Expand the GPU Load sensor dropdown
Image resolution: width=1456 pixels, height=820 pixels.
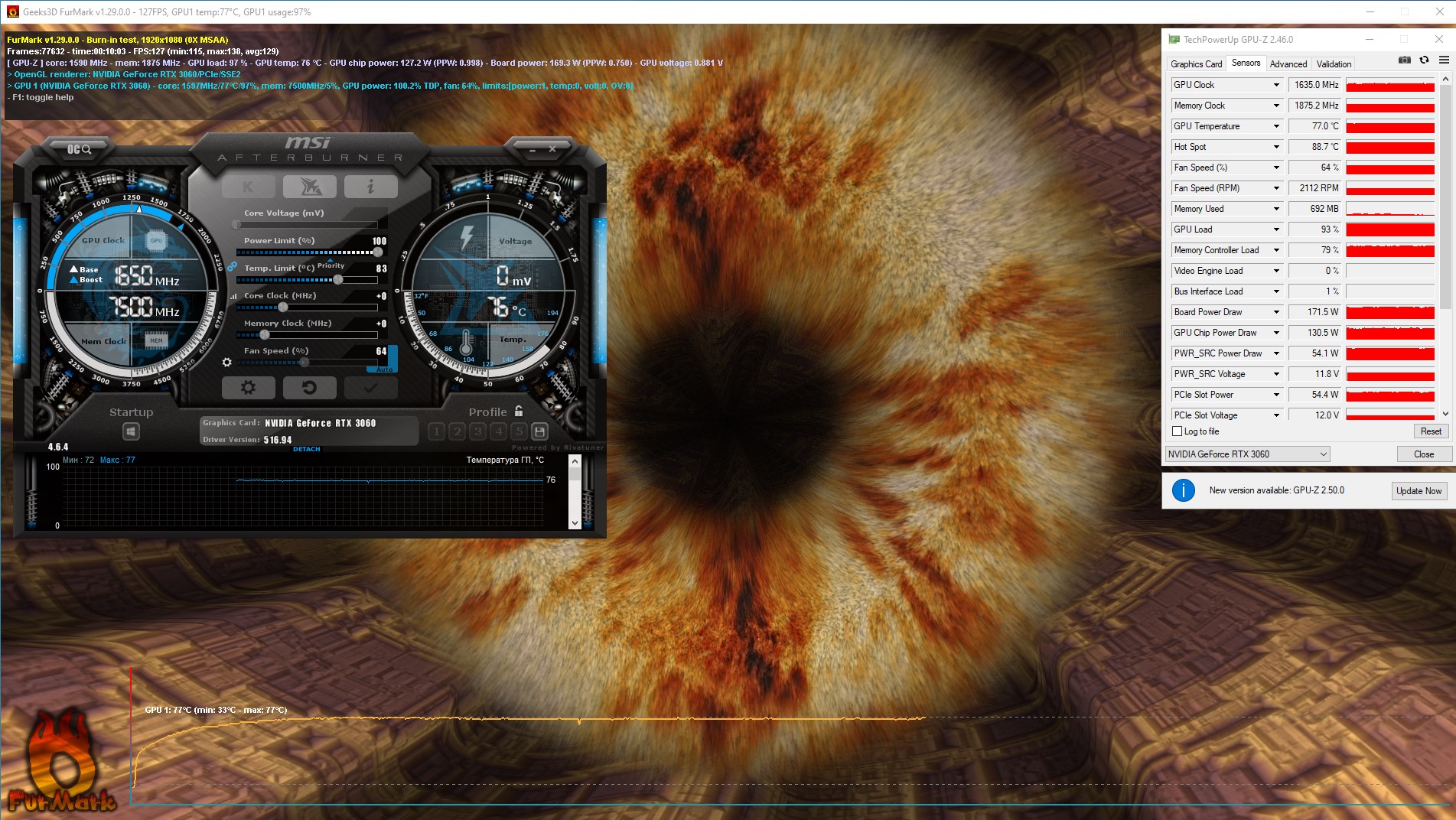tap(1275, 229)
